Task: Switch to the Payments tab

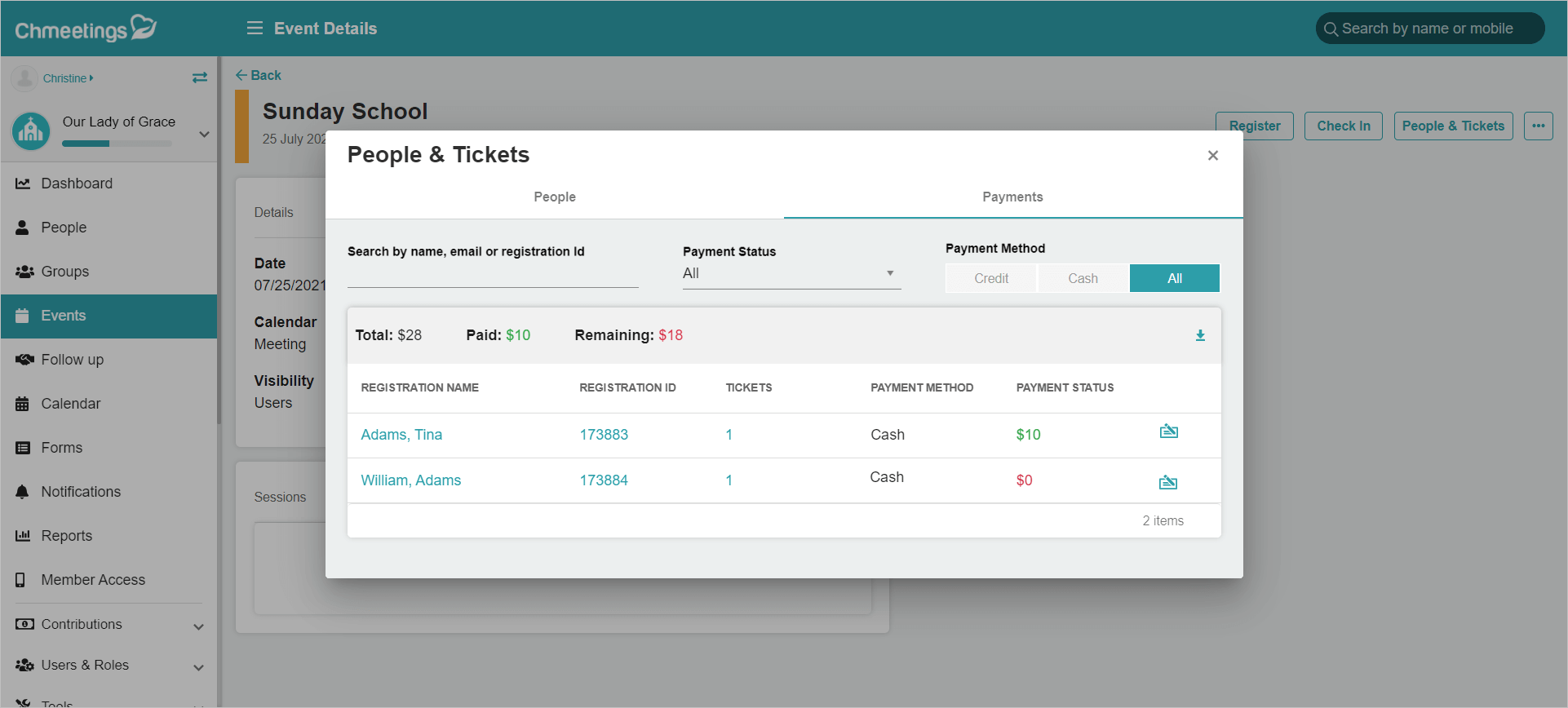Action: tap(1012, 197)
